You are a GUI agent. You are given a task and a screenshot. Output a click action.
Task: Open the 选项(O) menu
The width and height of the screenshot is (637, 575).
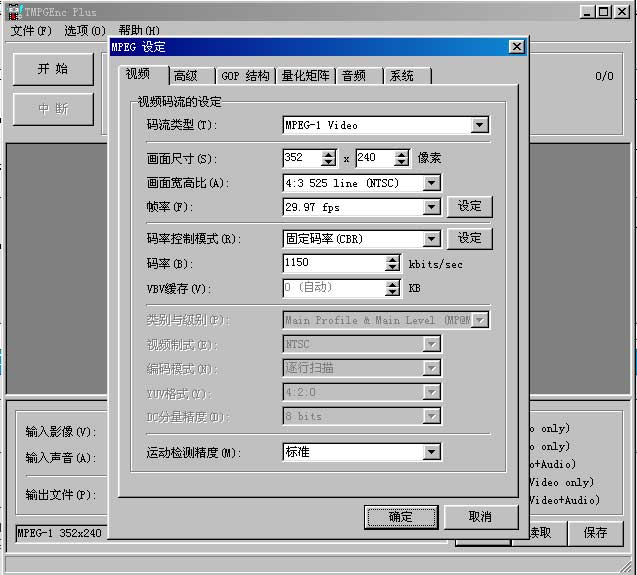click(x=85, y=30)
